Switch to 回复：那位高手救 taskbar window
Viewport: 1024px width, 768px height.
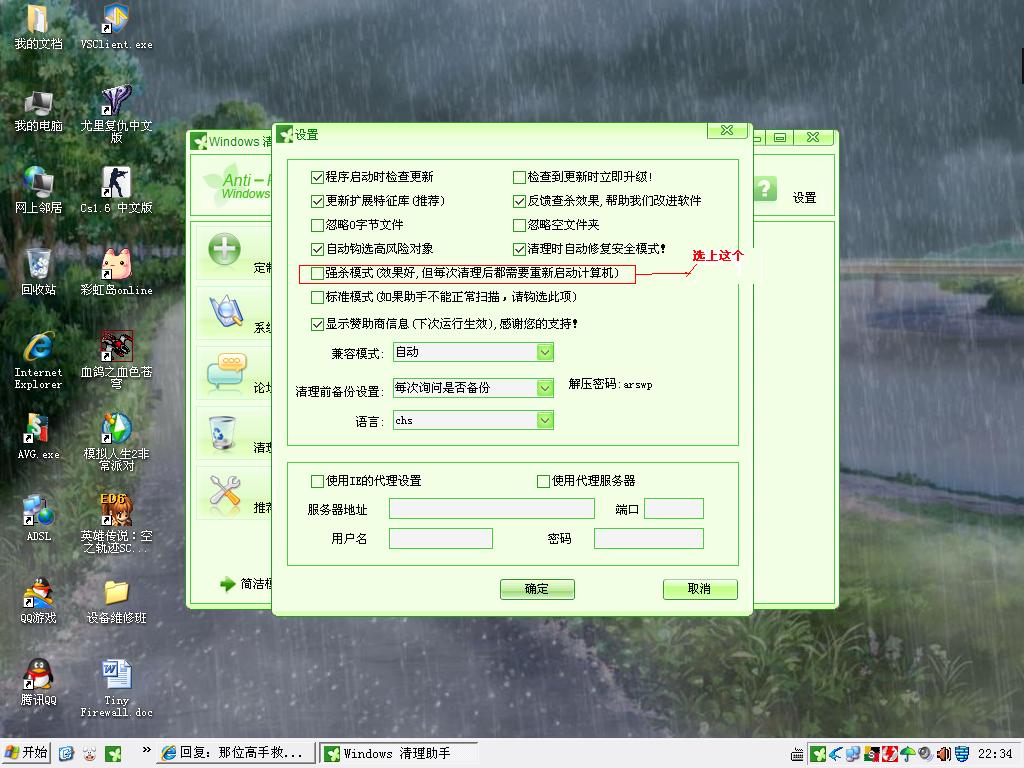(234, 753)
